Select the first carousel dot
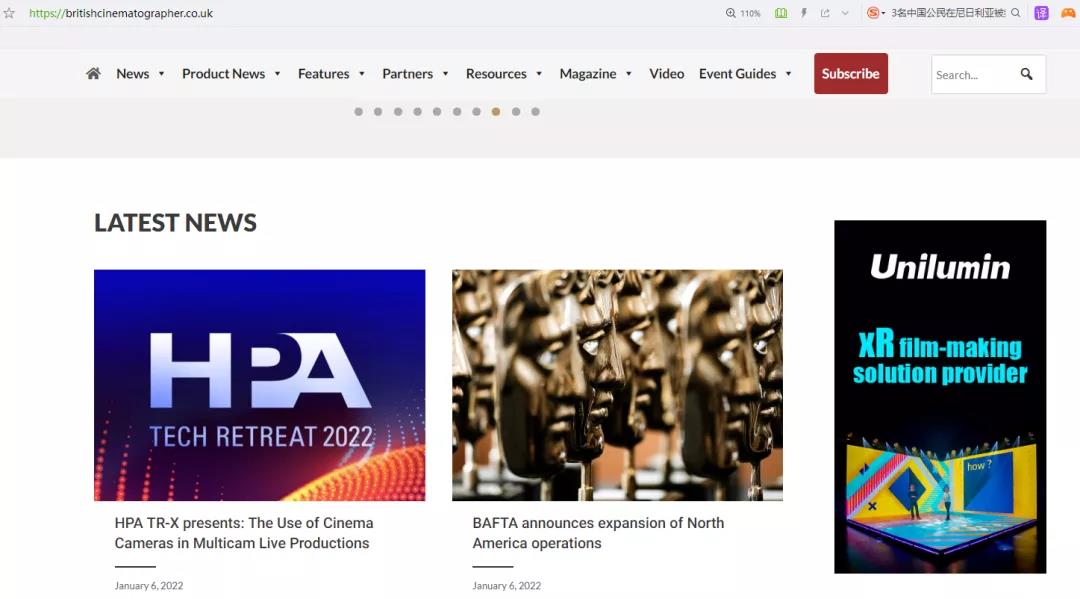Screen dimensions: 1080x599 [358, 112]
